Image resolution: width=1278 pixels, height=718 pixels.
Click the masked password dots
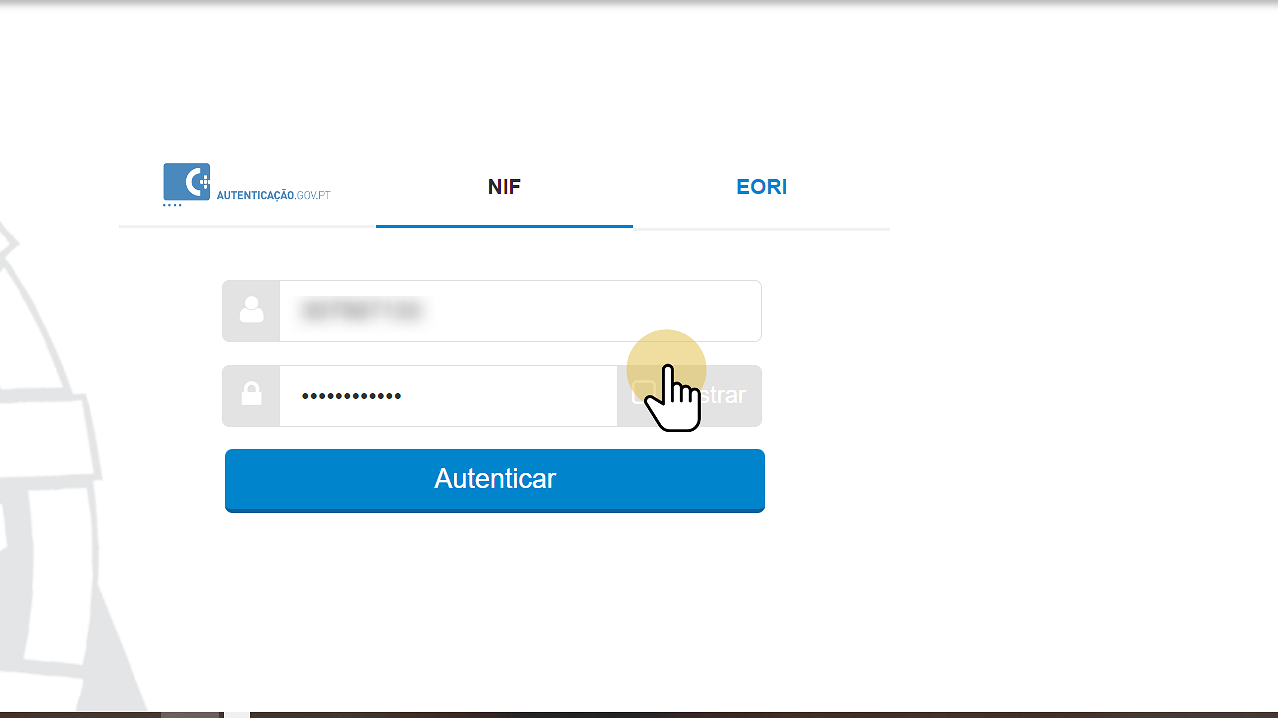pyautogui.click(x=351, y=396)
